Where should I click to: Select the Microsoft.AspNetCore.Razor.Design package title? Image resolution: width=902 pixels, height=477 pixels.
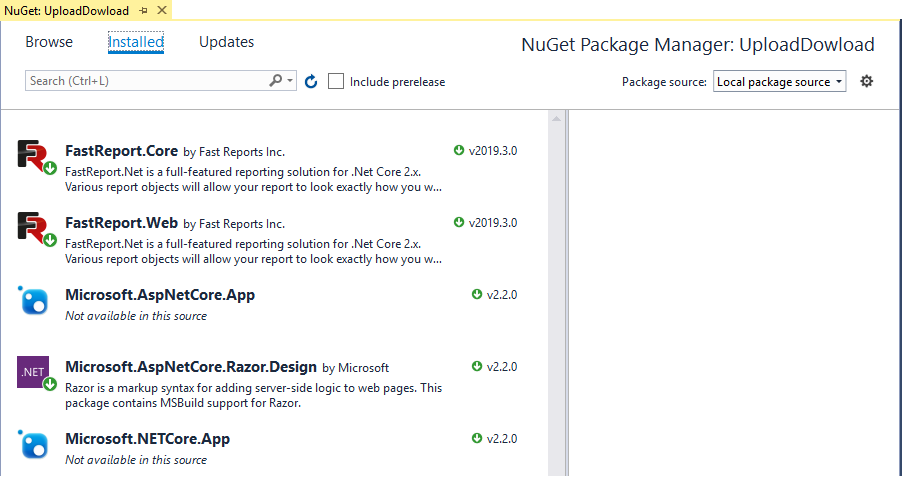191,367
